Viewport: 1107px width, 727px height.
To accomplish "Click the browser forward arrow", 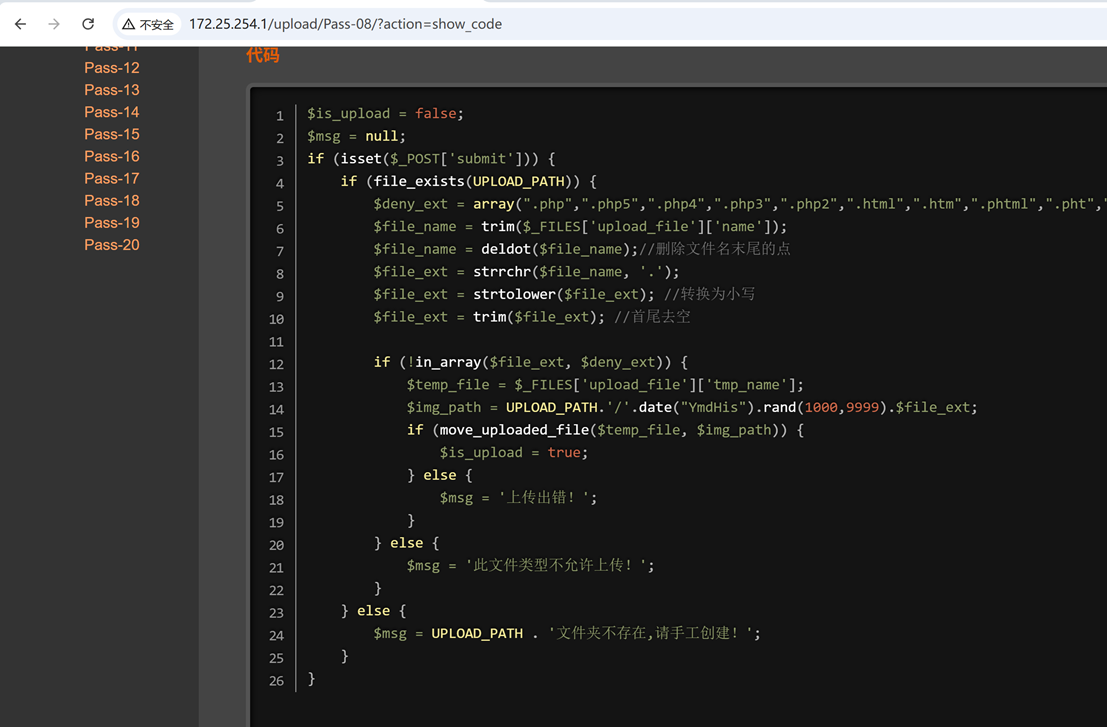I will click(54, 24).
